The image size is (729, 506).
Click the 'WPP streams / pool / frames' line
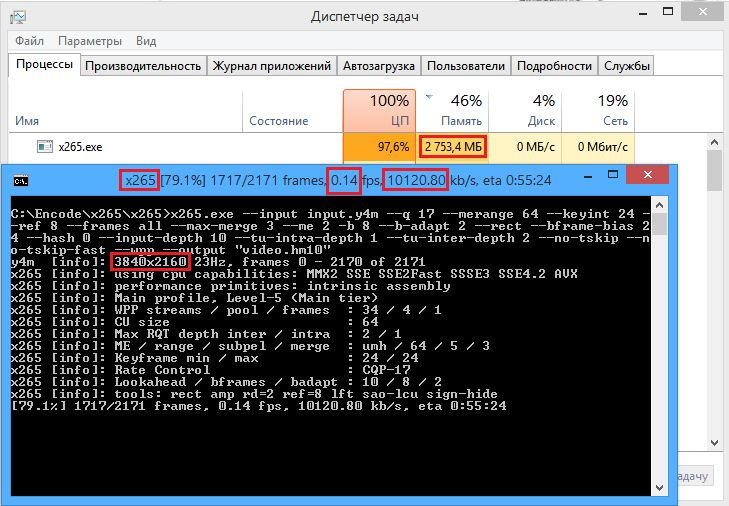click(226, 310)
